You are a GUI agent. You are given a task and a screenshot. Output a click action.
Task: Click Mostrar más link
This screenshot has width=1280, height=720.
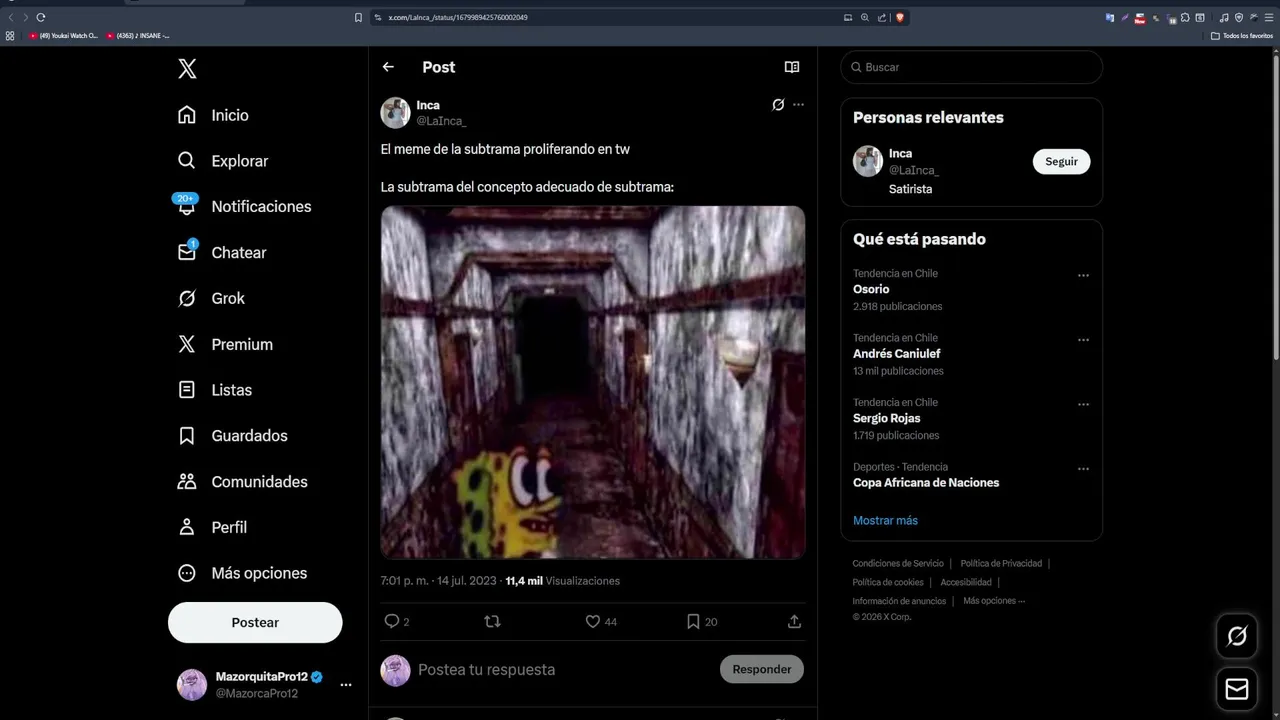(885, 520)
